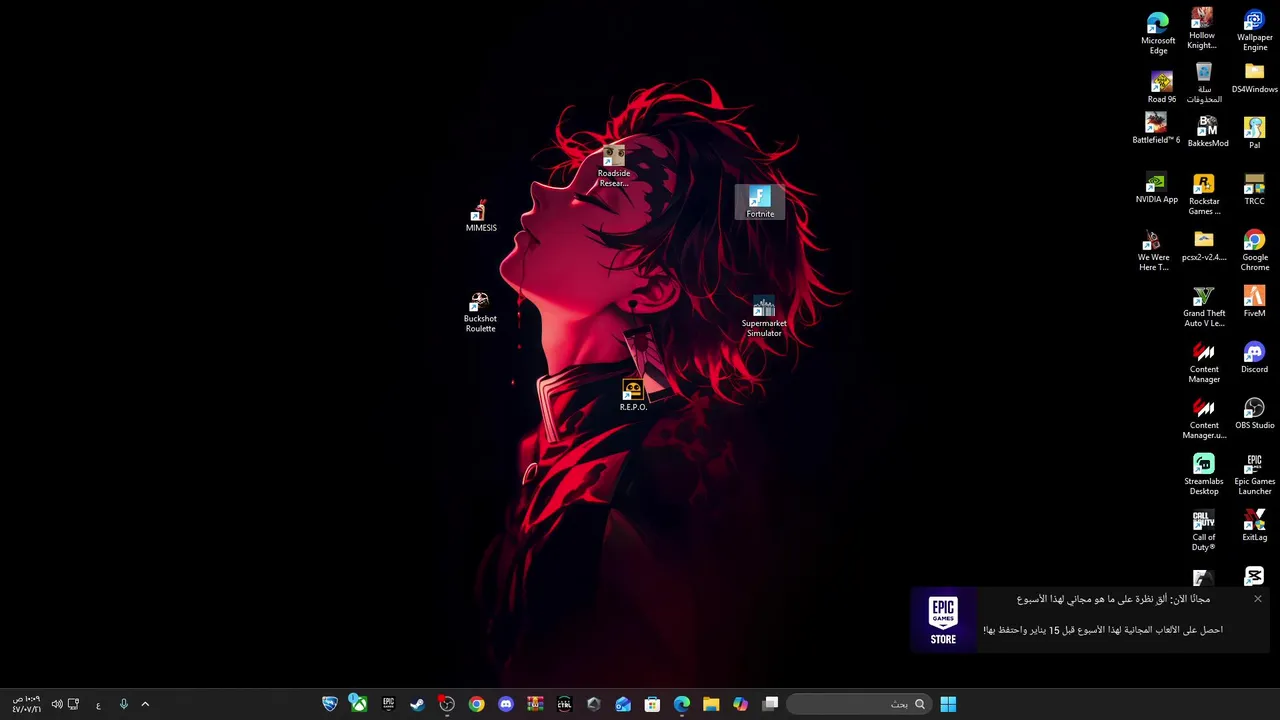Select the Supermarket Simulator shortcut
Screen dimensions: 1280x720
click(x=764, y=316)
